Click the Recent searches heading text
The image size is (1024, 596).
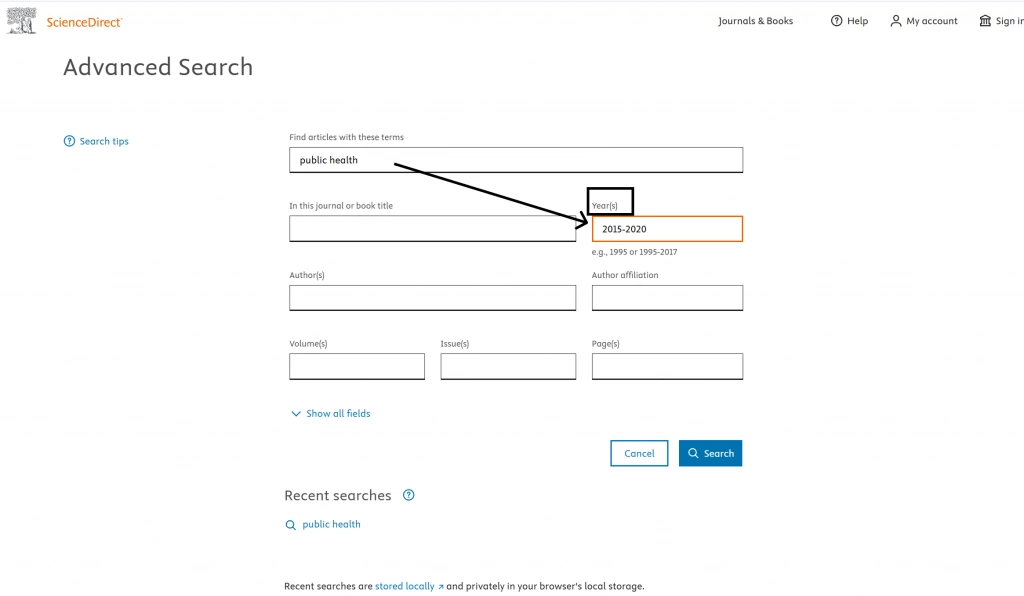pyautogui.click(x=338, y=495)
